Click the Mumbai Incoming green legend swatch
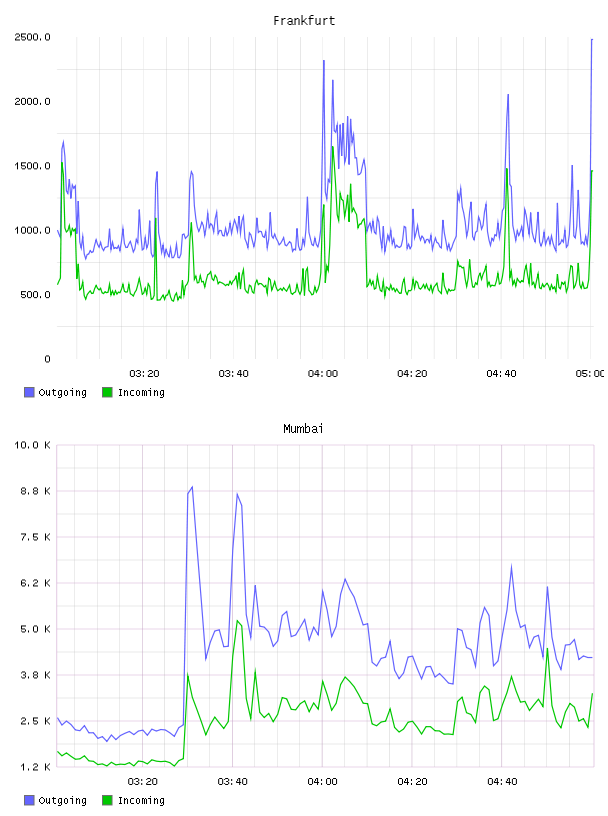 click(x=107, y=800)
